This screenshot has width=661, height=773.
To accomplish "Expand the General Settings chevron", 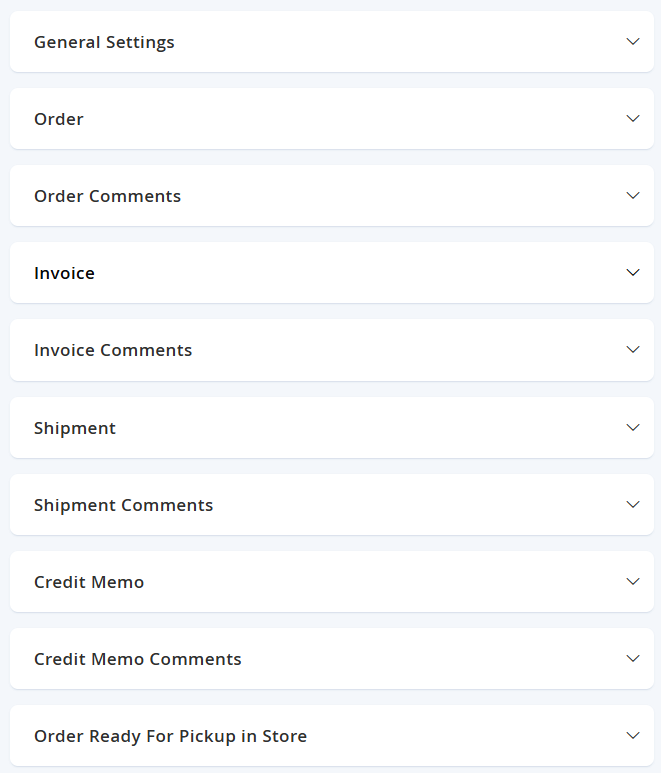I will pos(632,41).
